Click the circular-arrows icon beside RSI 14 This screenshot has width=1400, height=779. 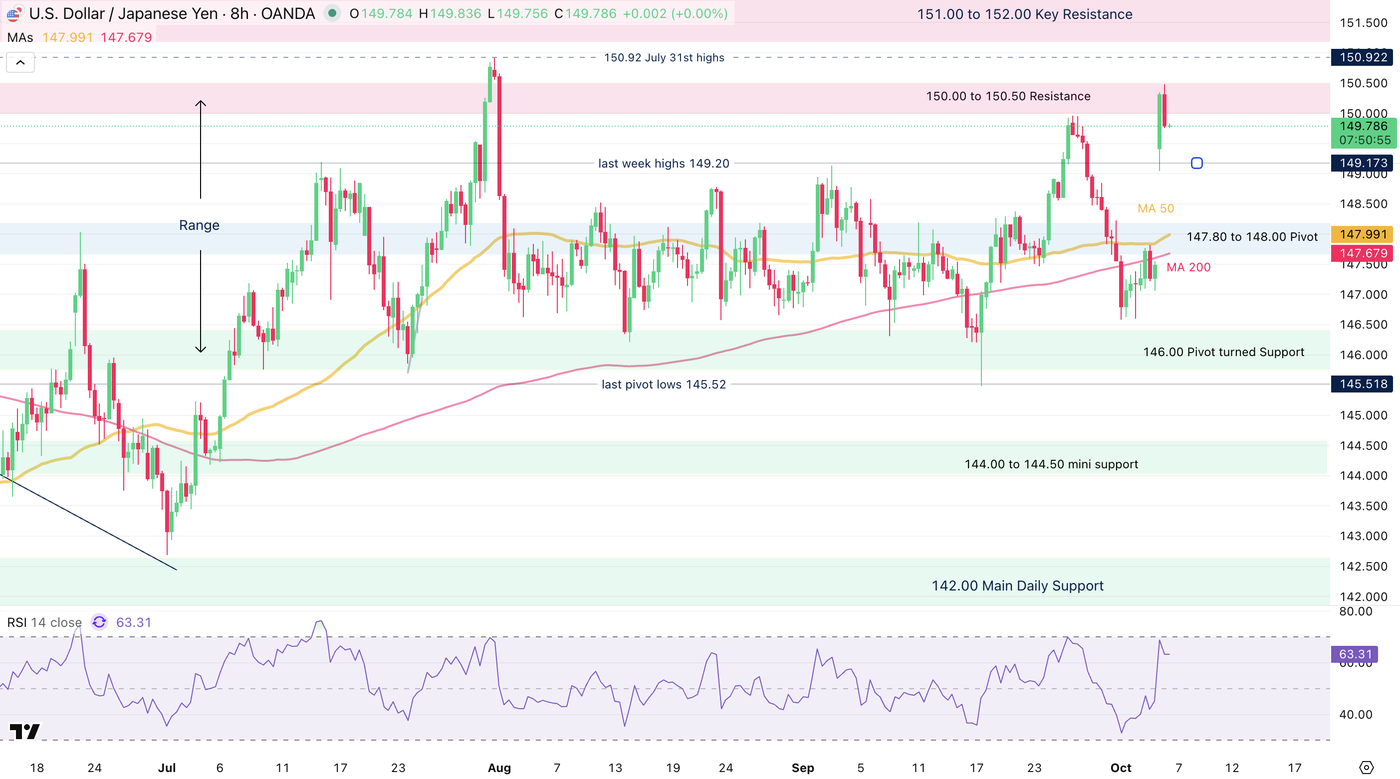pos(98,622)
